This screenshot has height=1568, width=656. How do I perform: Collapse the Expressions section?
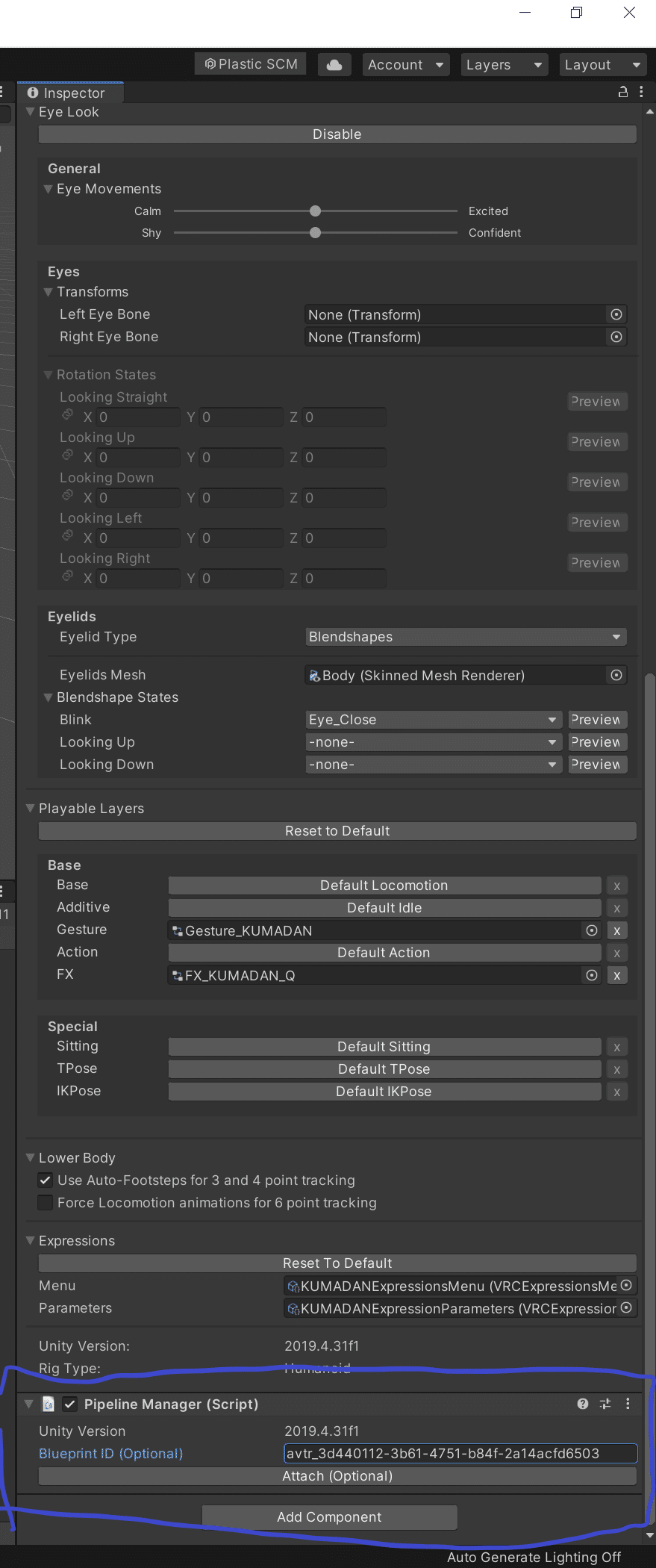[x=31, y=1240]
